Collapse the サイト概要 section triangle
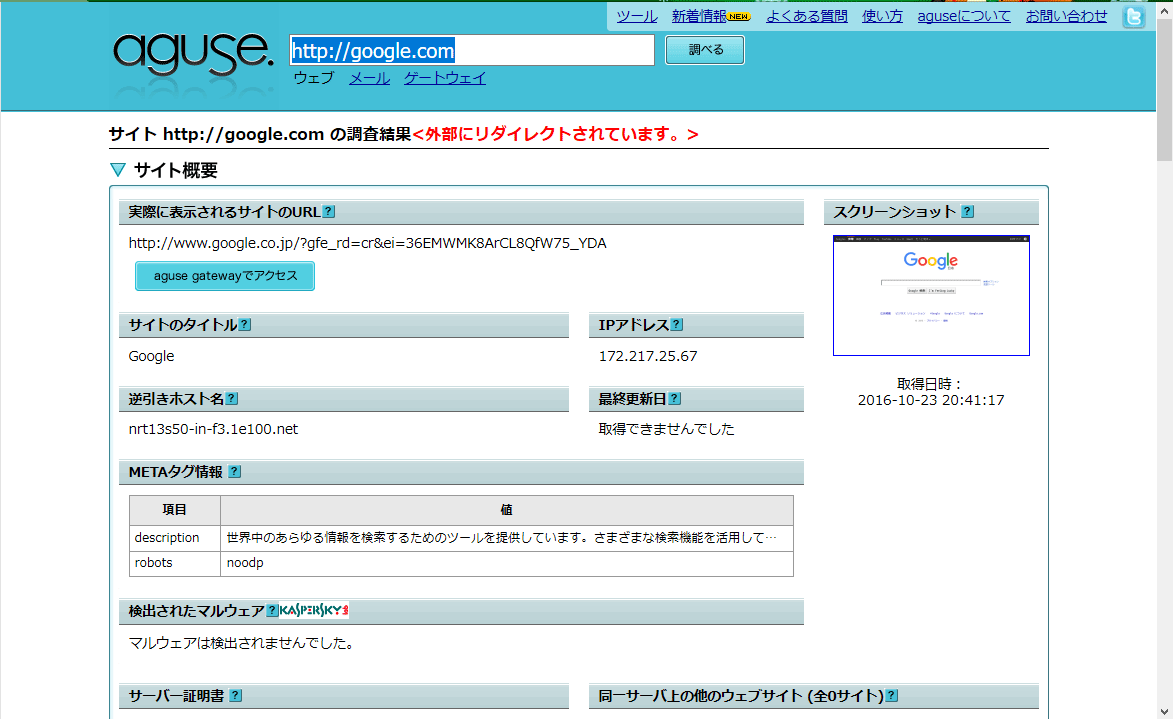 click(x=118, y=171)
